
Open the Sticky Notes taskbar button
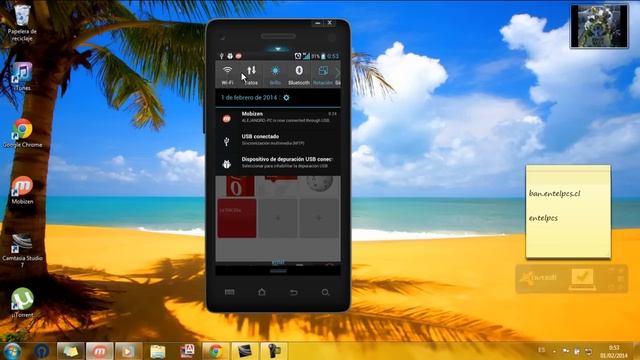click(71, 351)
